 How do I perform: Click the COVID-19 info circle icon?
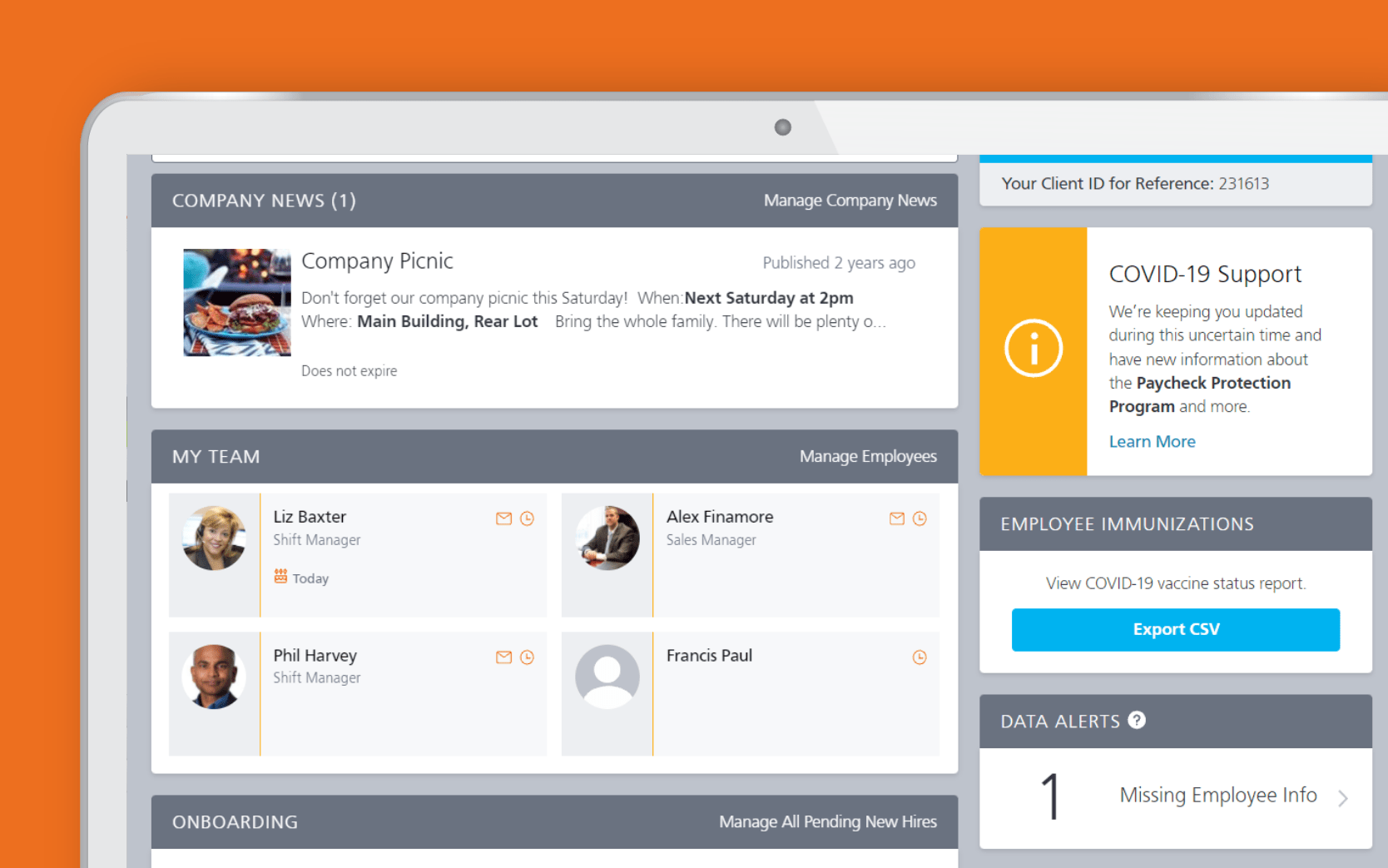(1034, 348)
